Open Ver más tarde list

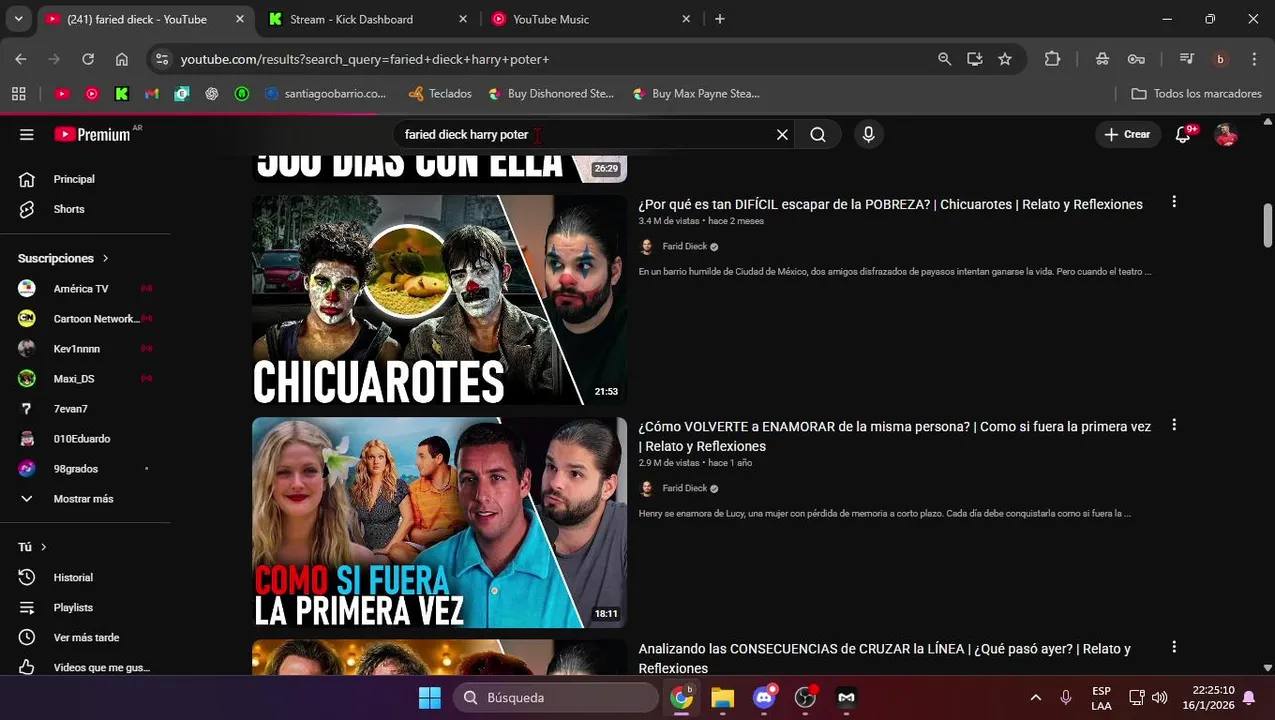tap(85, 637)
